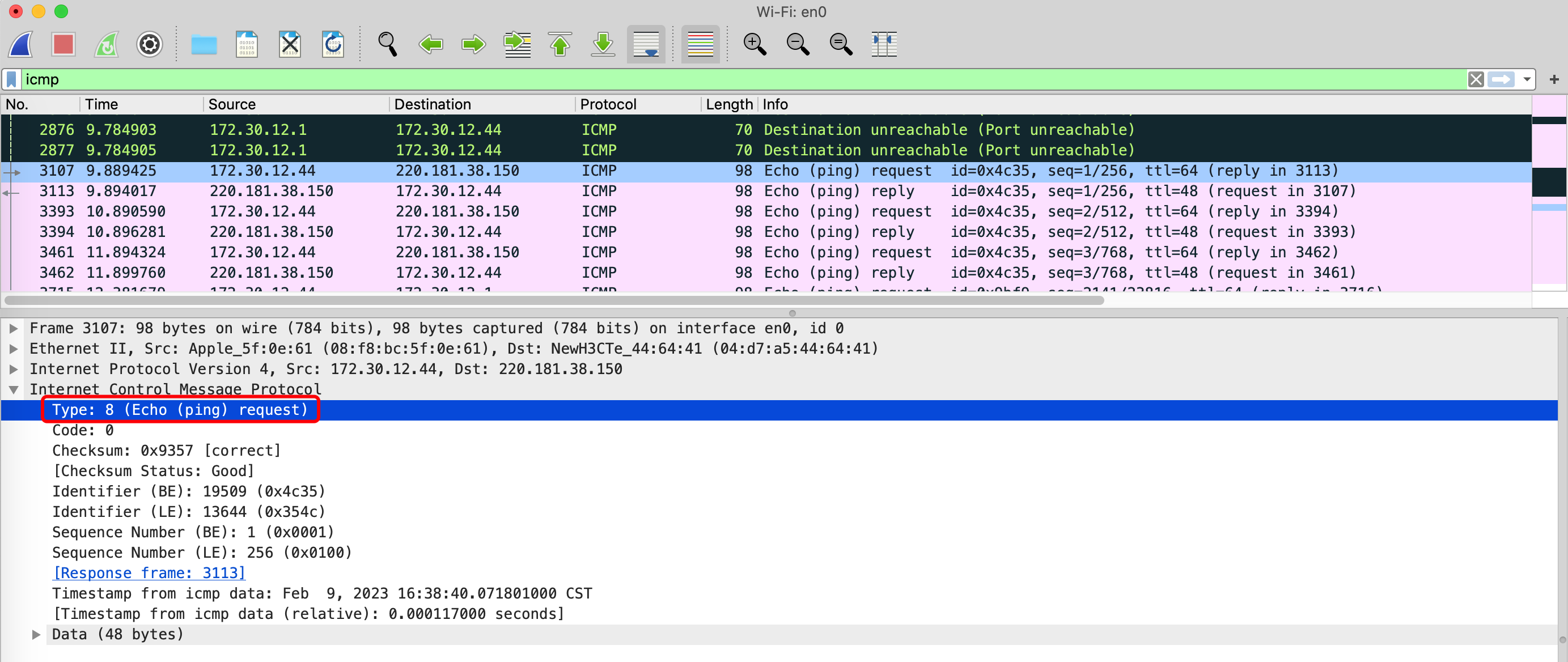The width and height of the screenshot is (1568, 662).
Task: Sort by the Time column
Action: [142, 105]
